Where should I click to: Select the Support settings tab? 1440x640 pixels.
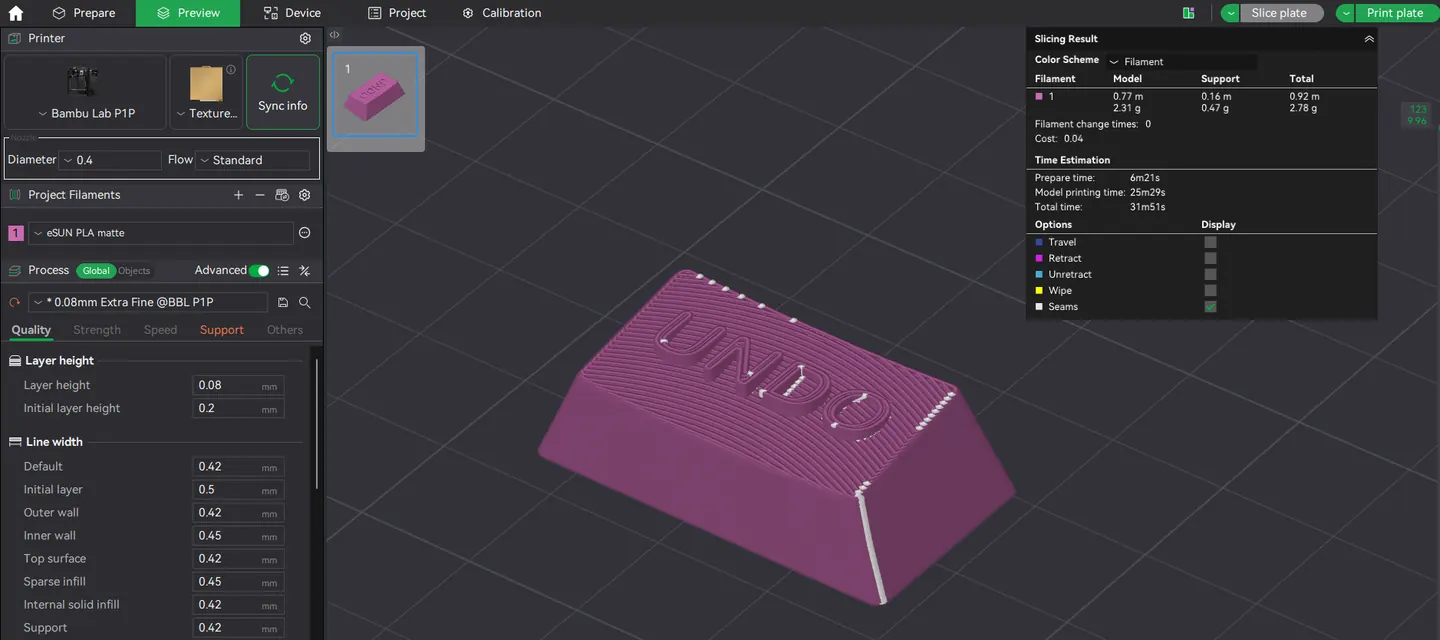222,330
